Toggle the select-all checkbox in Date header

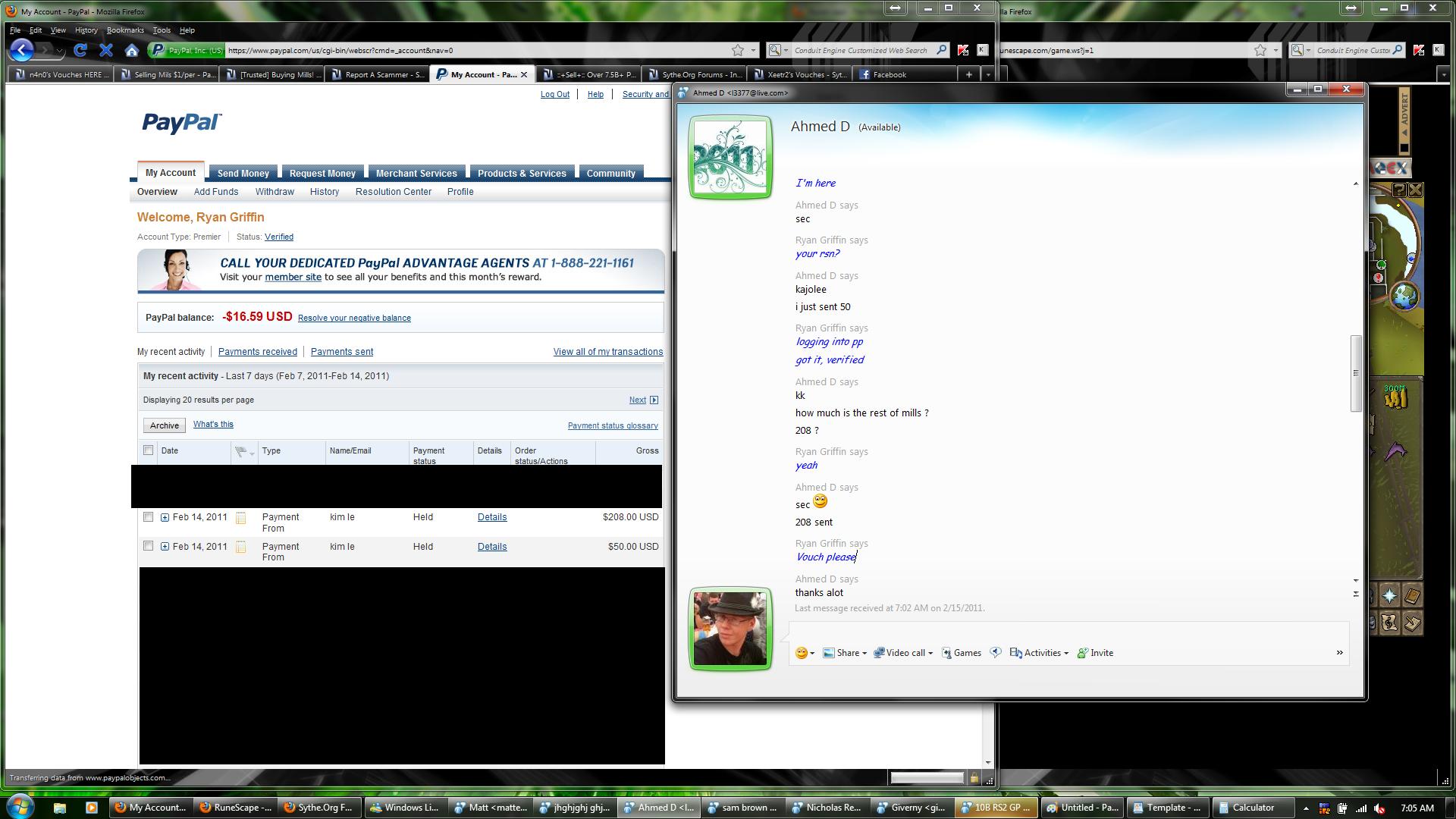(x=148, y=450)
